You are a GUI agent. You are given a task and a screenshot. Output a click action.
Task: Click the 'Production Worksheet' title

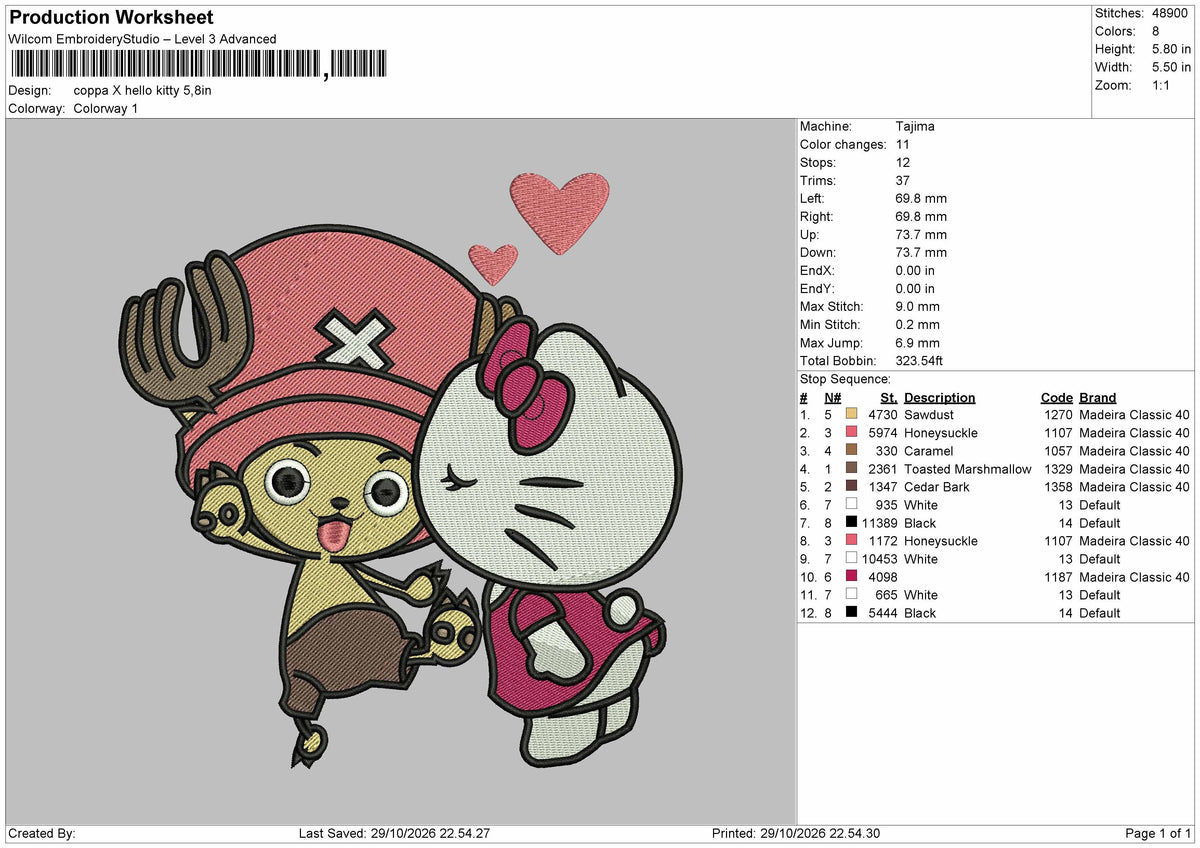pos(111,18)
